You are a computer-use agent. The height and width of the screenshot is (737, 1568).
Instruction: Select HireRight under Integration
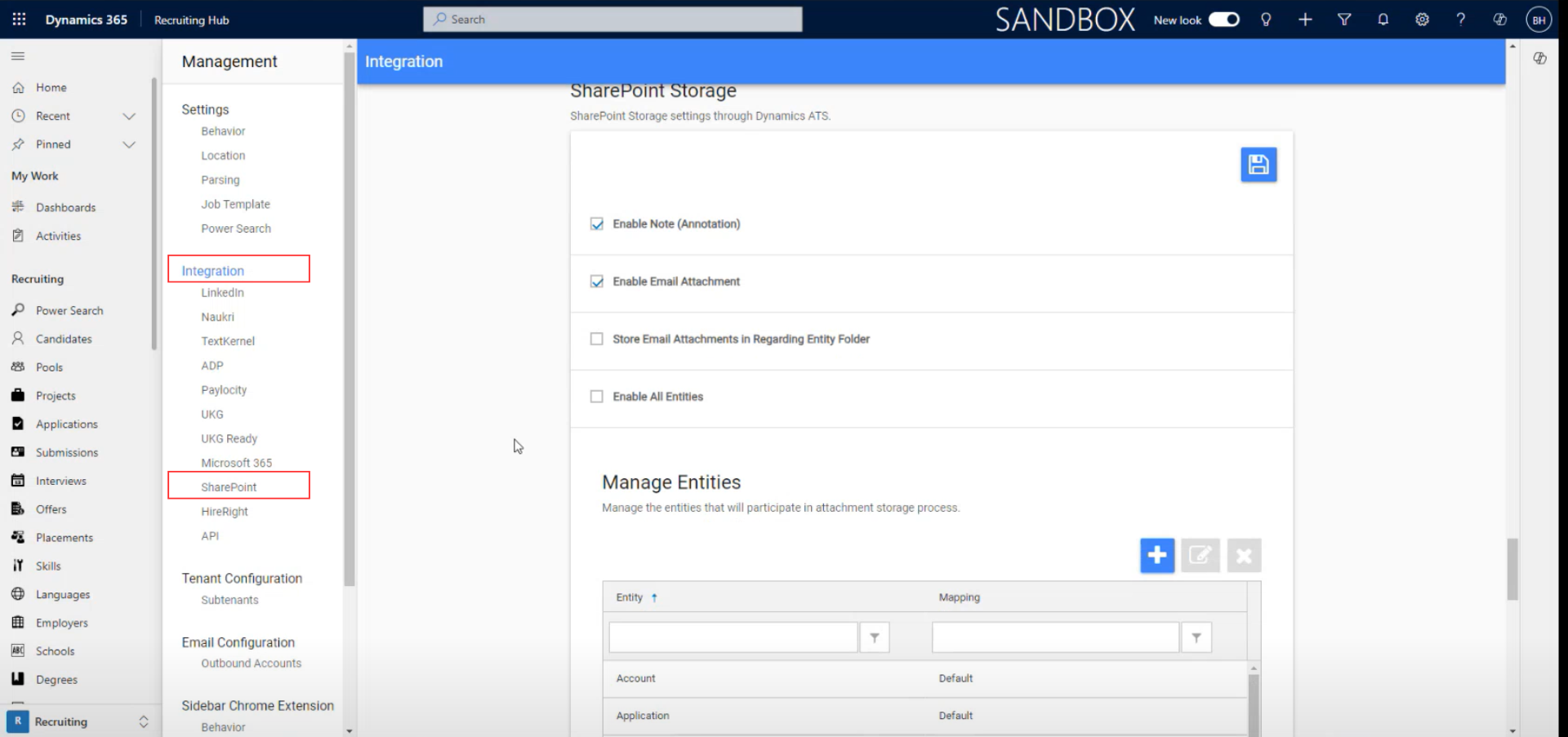point(225,512)
